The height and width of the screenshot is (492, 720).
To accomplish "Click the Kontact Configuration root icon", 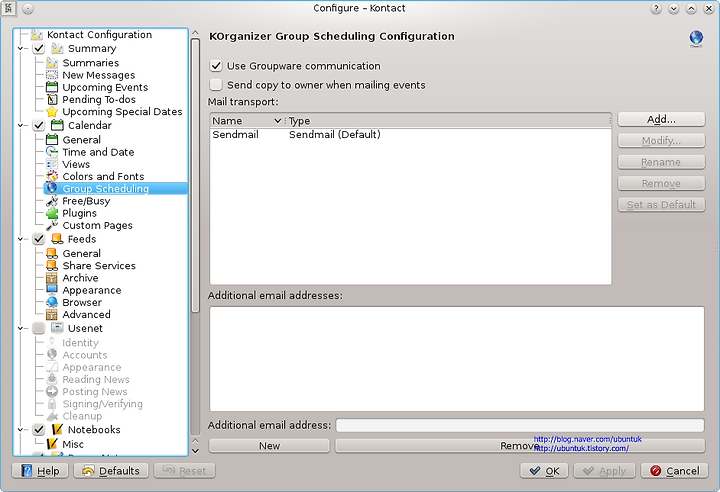I will tap(36, 34).
